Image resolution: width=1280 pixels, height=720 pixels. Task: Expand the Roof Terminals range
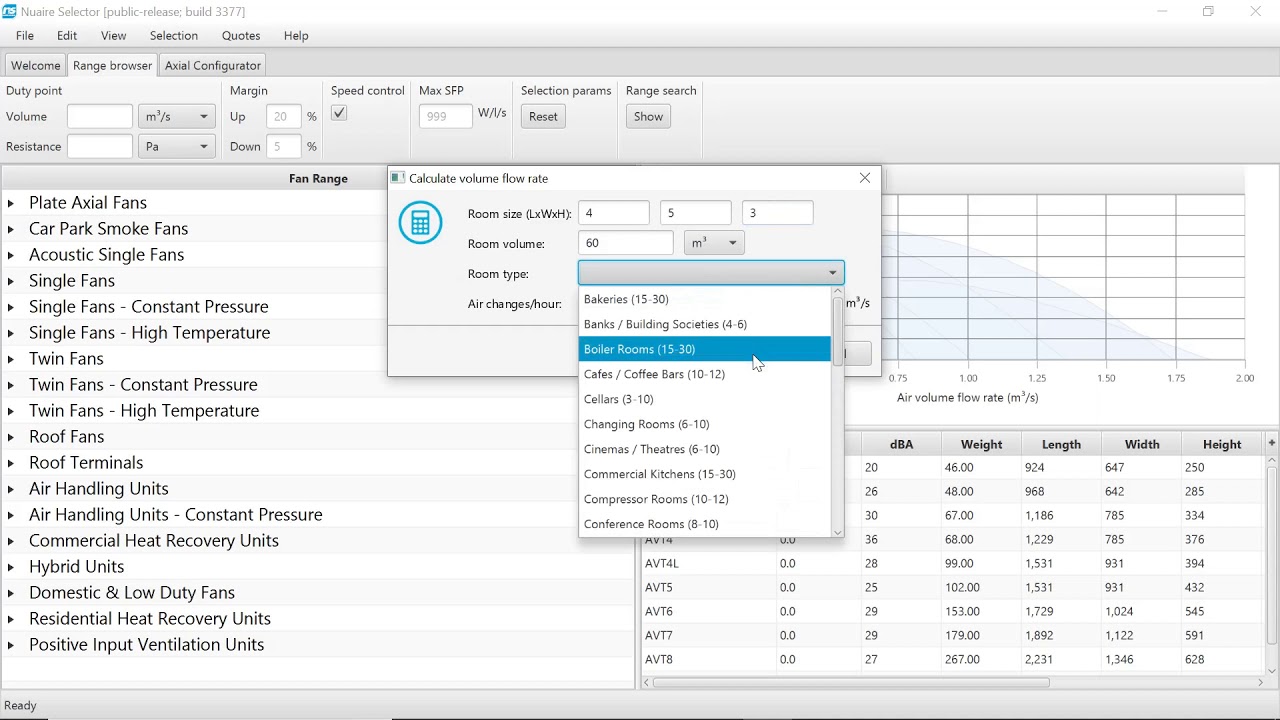pyautogui.click(x=11, y=463)
